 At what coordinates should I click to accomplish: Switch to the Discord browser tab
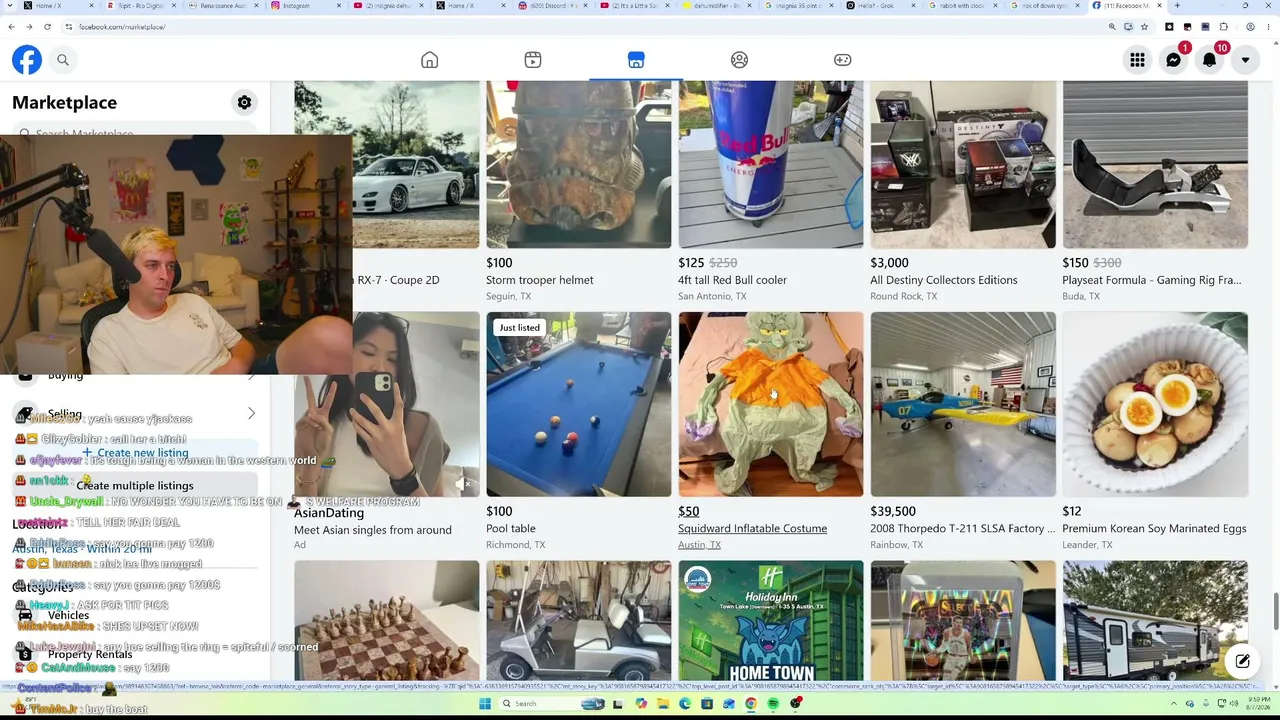pos(555,6)
